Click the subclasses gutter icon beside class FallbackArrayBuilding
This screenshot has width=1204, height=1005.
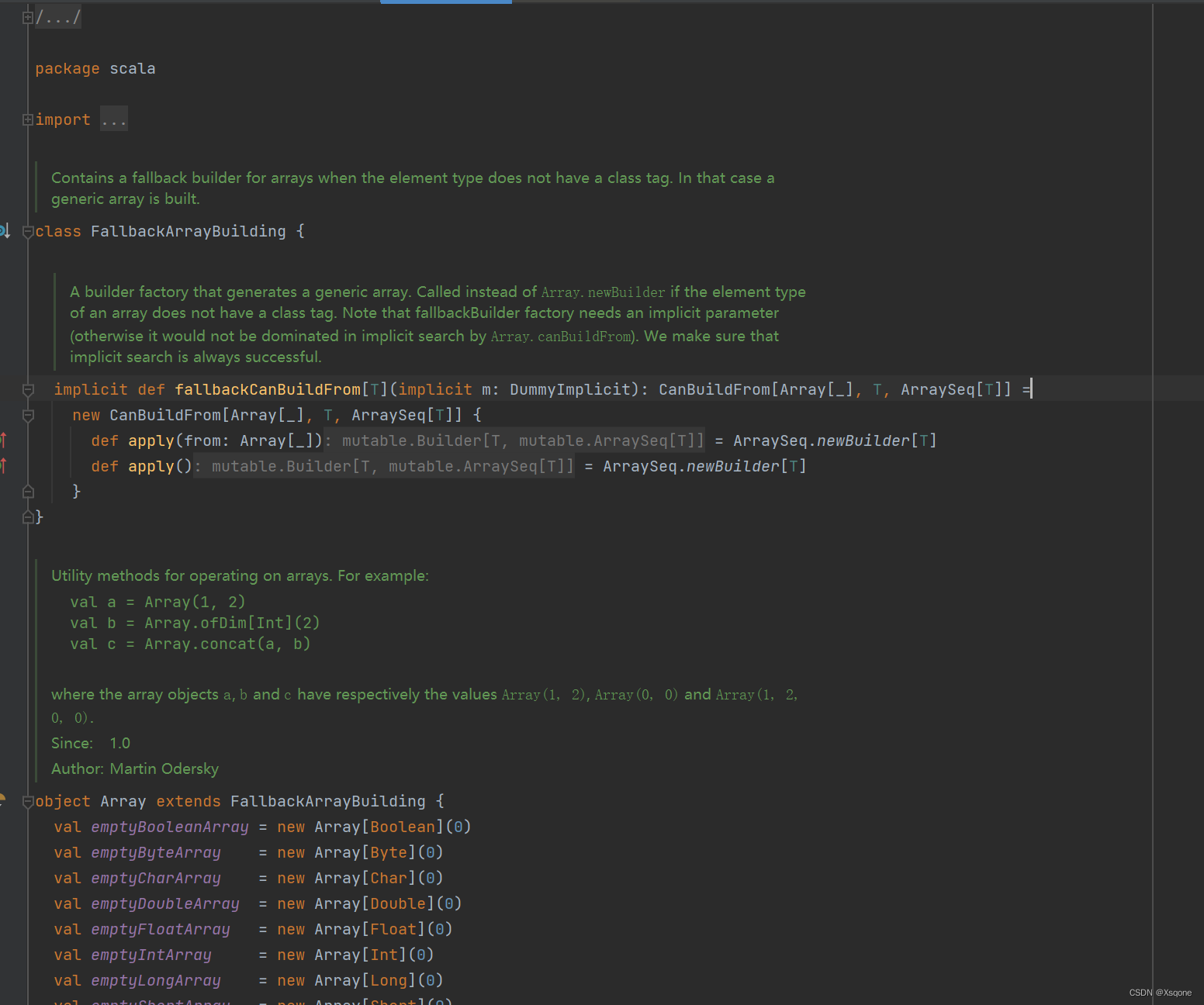(x=5, y=230)
